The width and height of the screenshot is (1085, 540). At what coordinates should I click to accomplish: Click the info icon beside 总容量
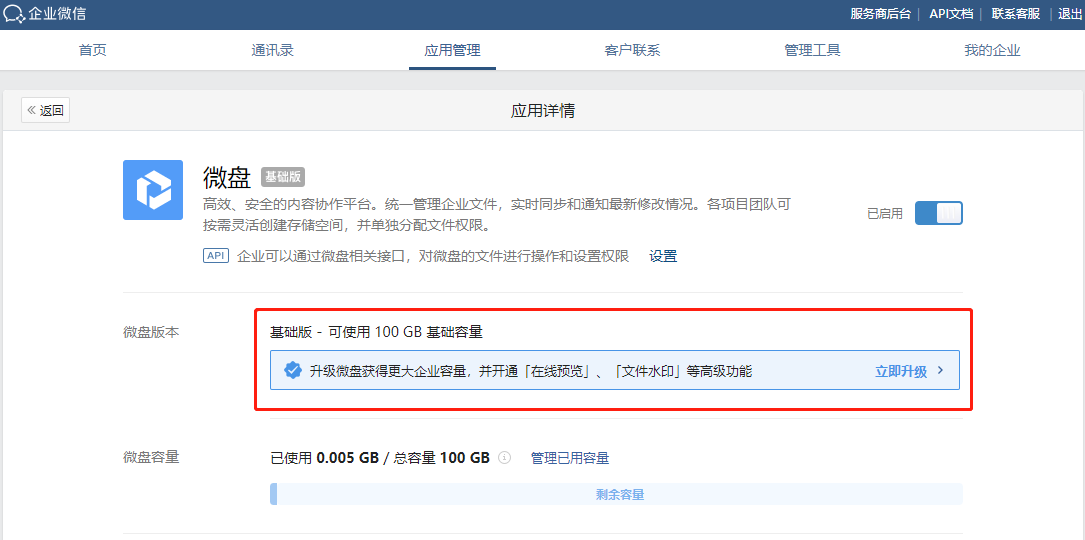[x=505, y=458]
